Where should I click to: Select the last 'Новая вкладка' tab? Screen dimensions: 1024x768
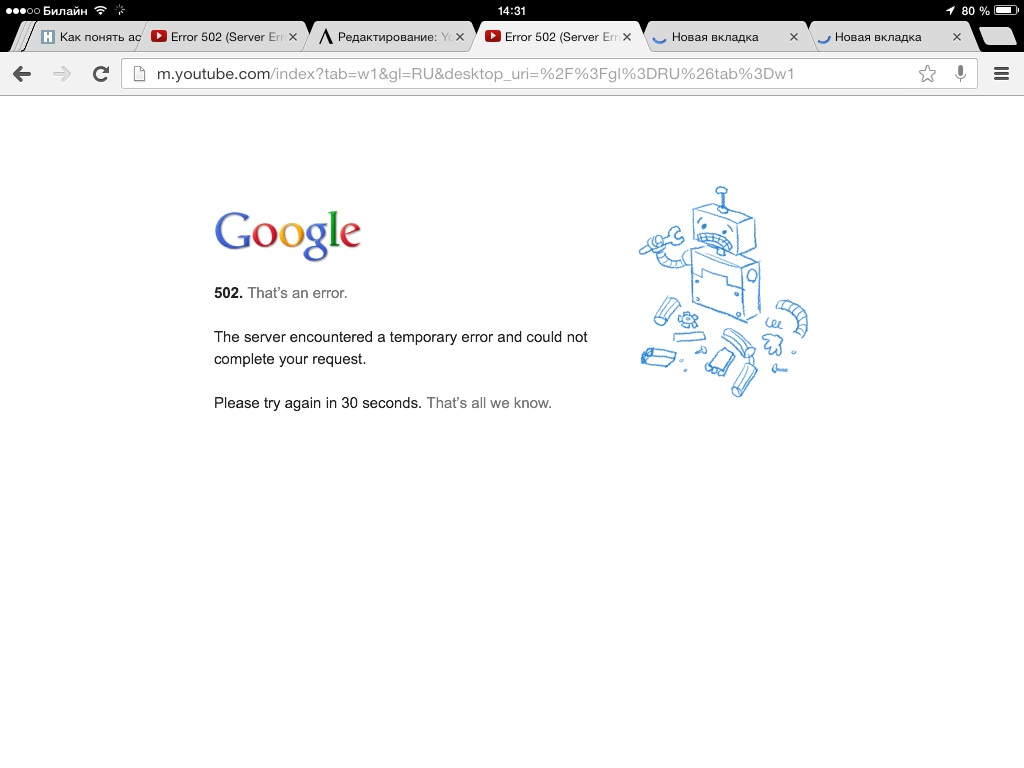point(877,37)
